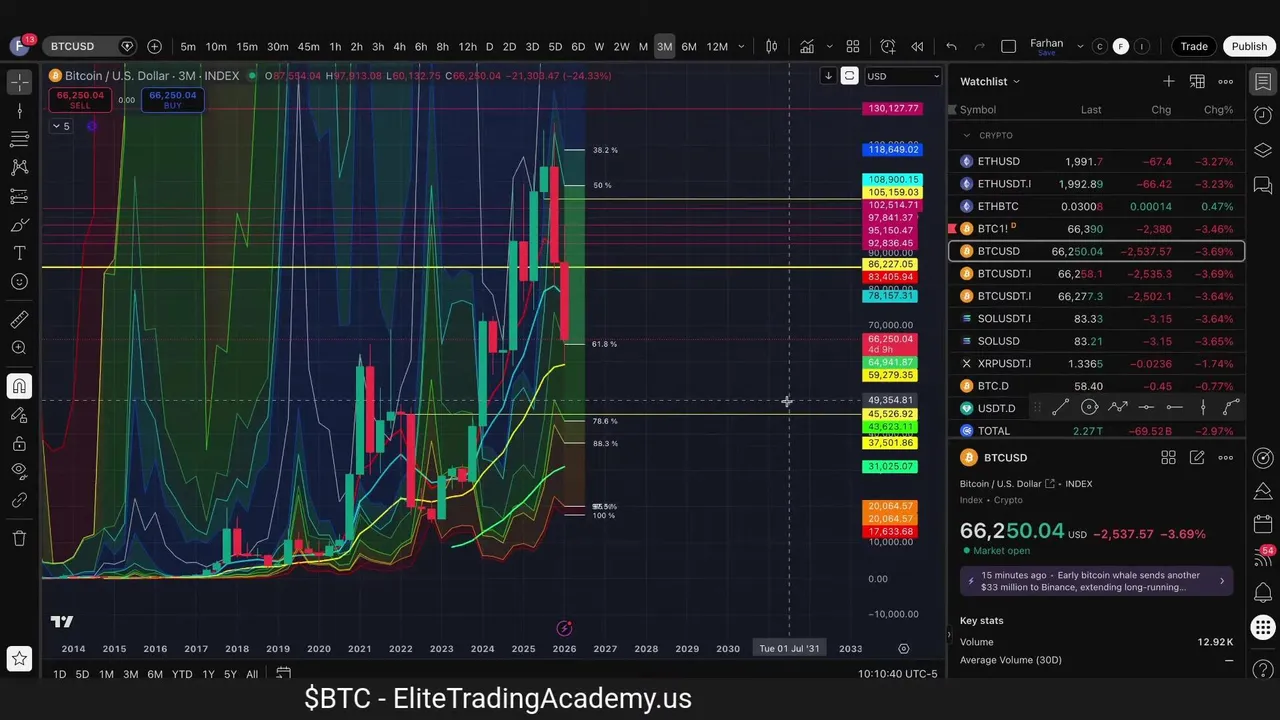This screenshot has width=1280, height=720.
Task: Open the indicator templates grid icon
Action: tap(853, 46)
